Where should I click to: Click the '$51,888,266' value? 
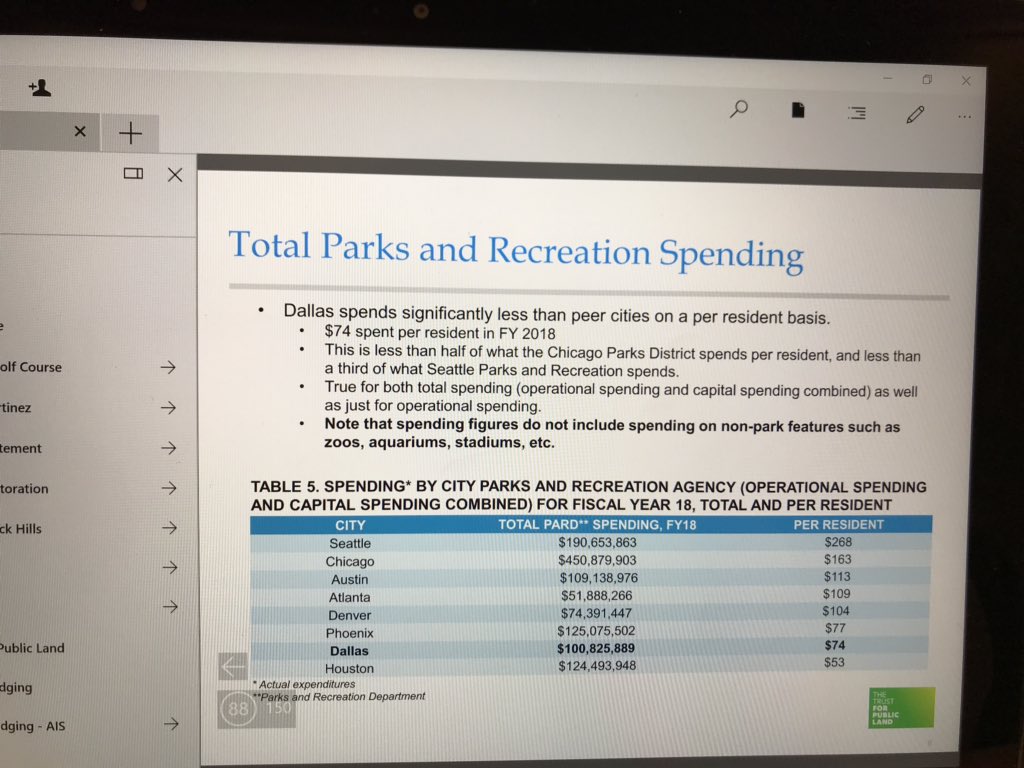[x=596, y=596]
